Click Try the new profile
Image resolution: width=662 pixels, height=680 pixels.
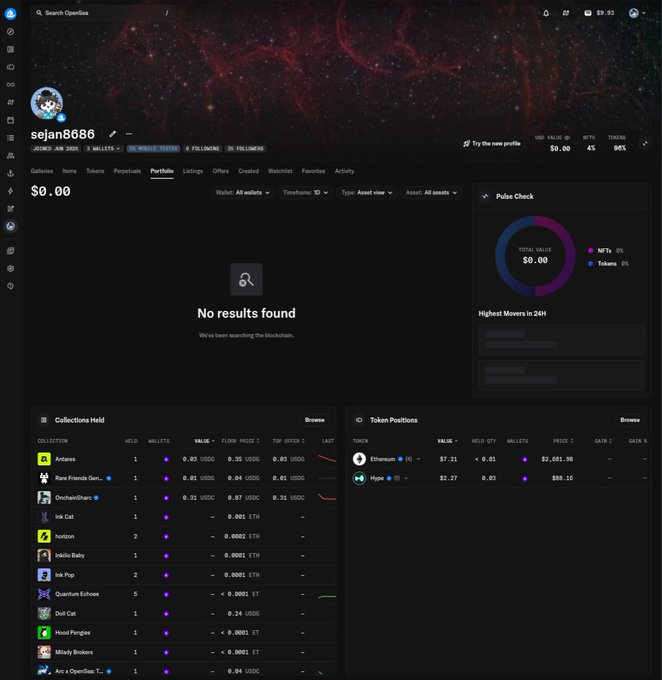pyautogui.click(x=492, y=144)
